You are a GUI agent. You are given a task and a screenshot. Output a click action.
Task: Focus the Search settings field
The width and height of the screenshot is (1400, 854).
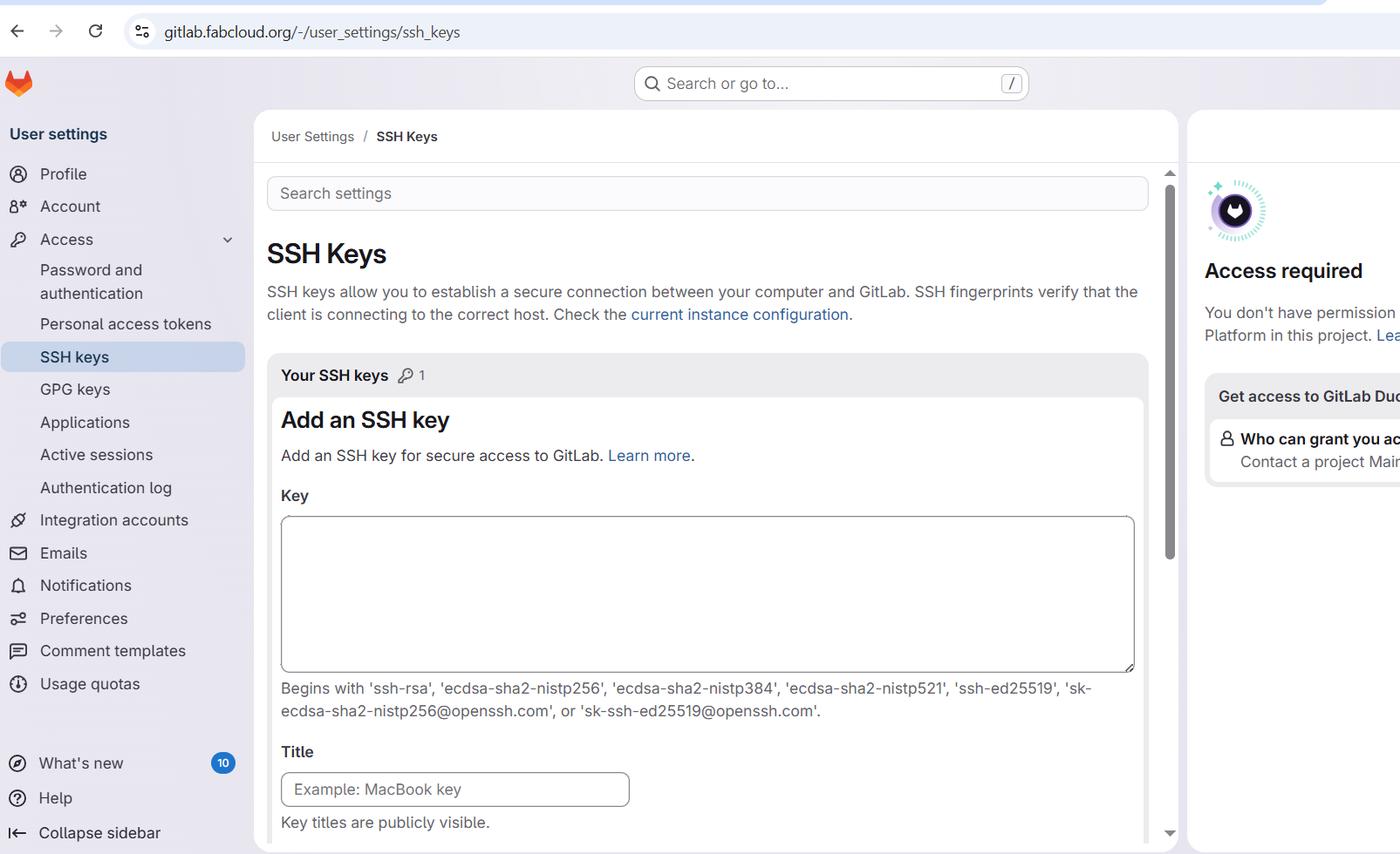[707, 194]
